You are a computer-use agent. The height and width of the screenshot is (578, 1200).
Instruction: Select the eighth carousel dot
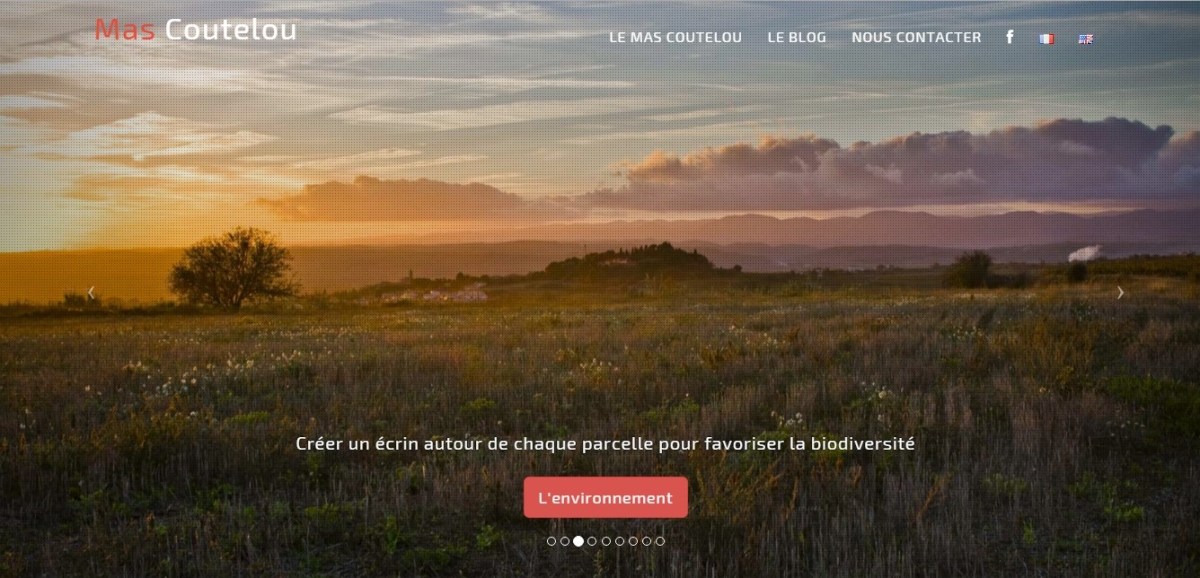(646, 541)
